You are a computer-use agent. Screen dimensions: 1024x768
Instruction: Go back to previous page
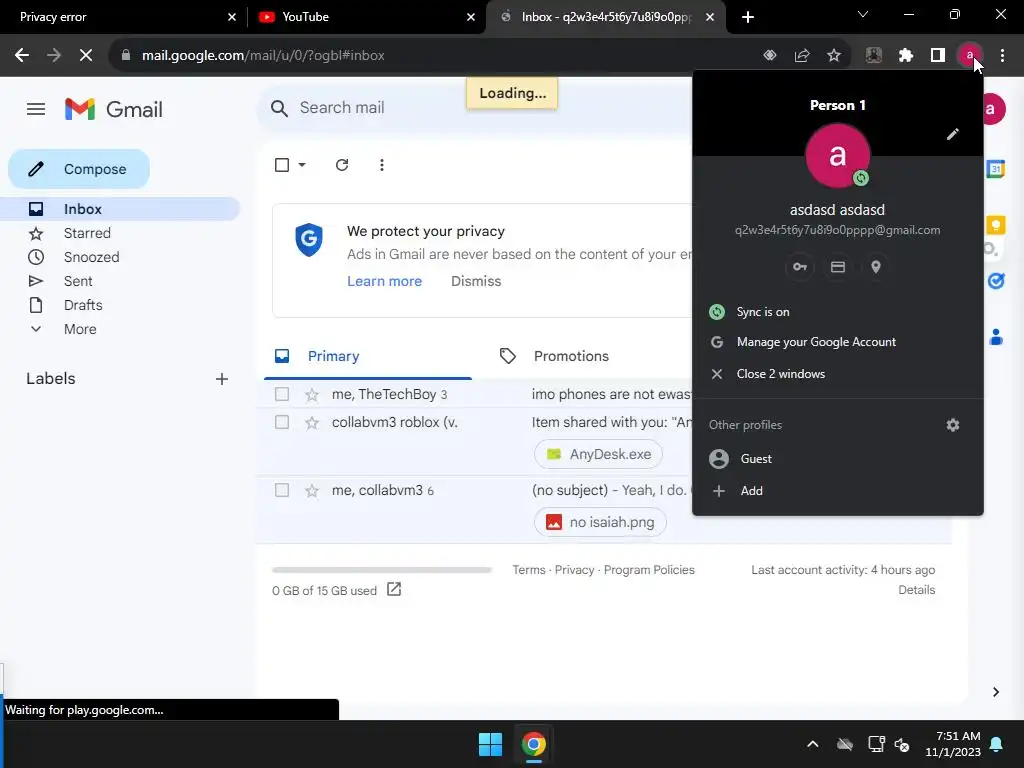[22, 56]
